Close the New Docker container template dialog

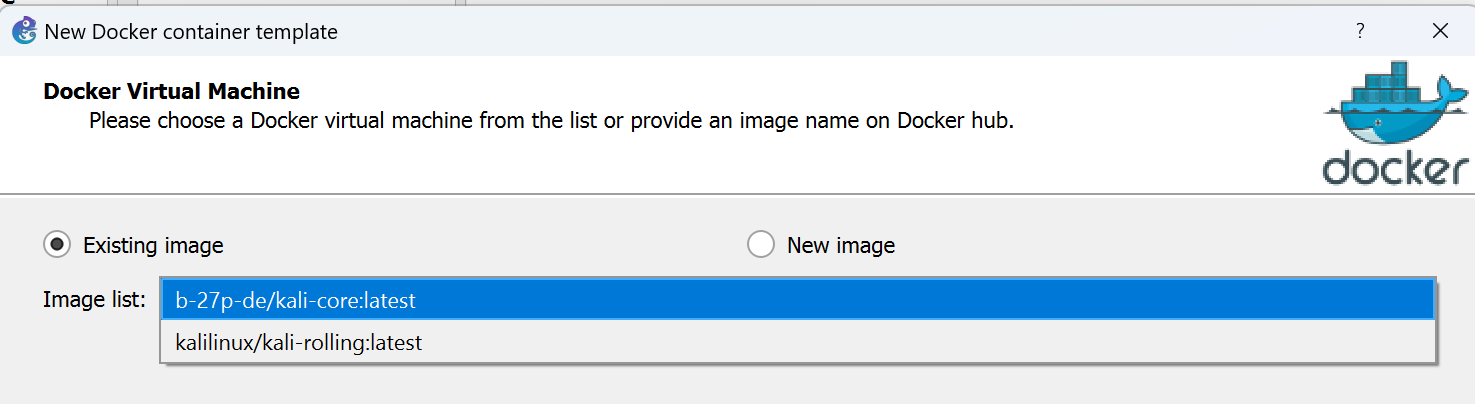1440,31
